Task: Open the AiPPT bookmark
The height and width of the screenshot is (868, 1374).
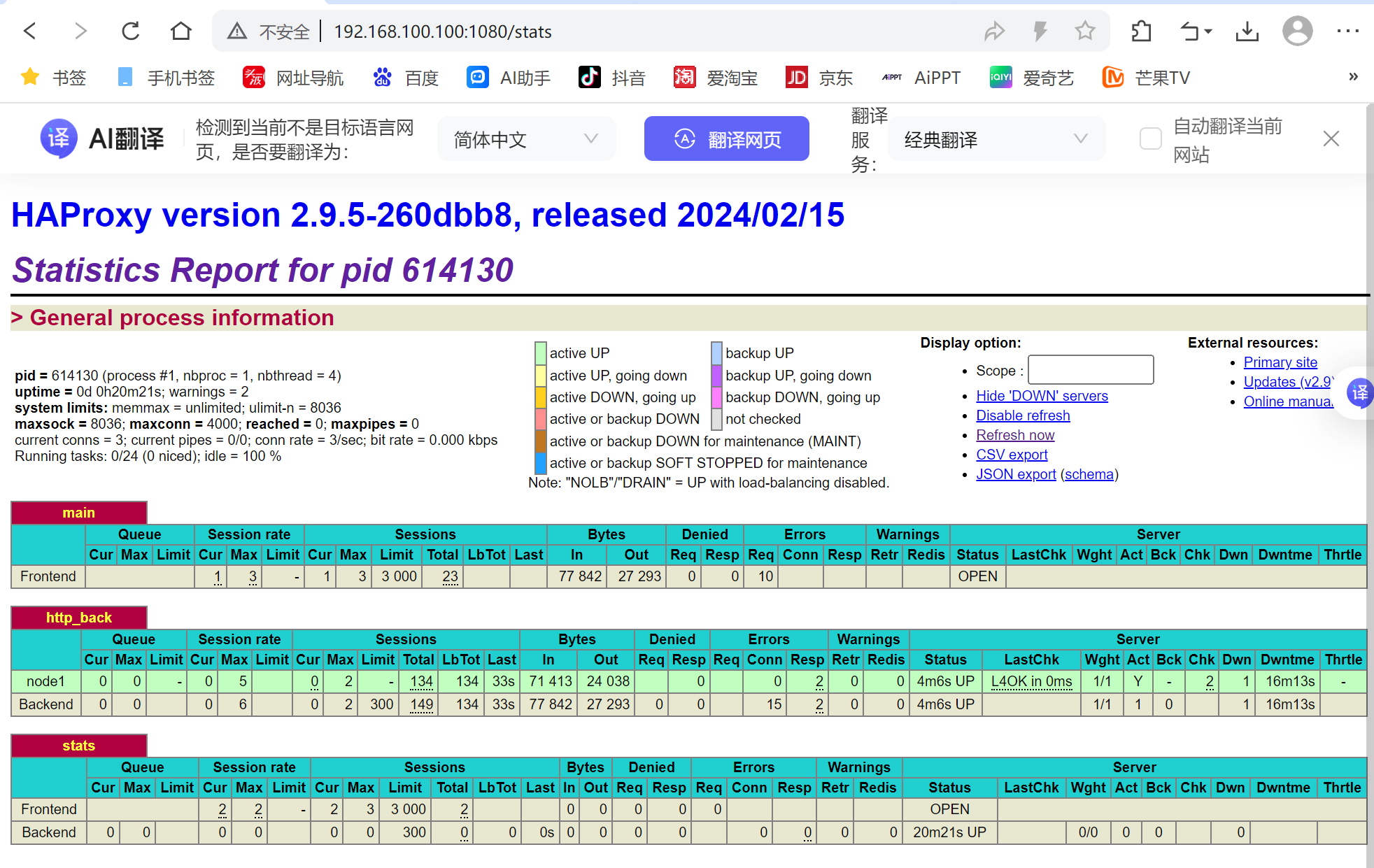Action: 921,78
